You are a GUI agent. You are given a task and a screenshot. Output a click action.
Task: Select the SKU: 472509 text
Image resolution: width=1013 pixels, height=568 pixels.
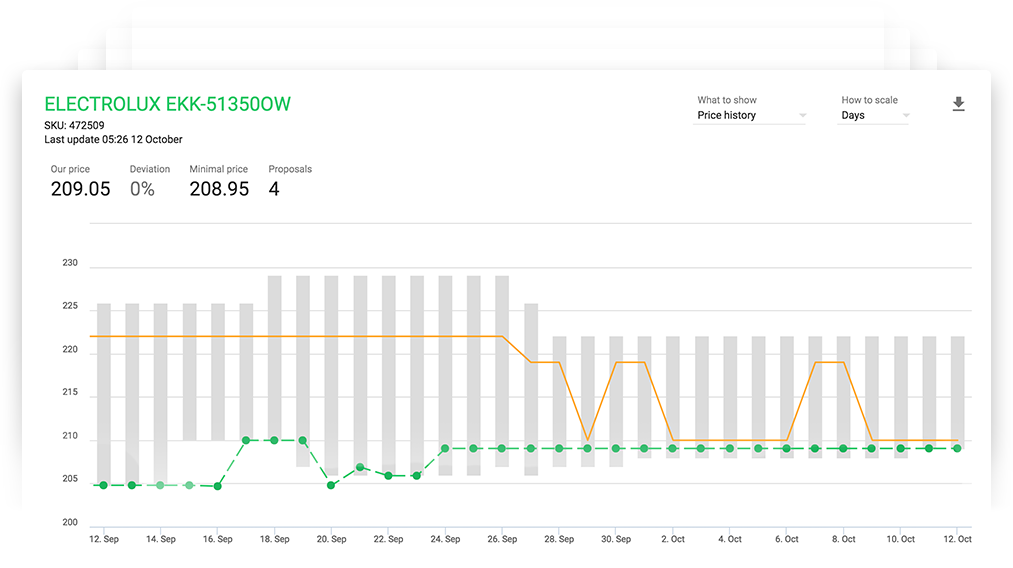coord(74,125)
